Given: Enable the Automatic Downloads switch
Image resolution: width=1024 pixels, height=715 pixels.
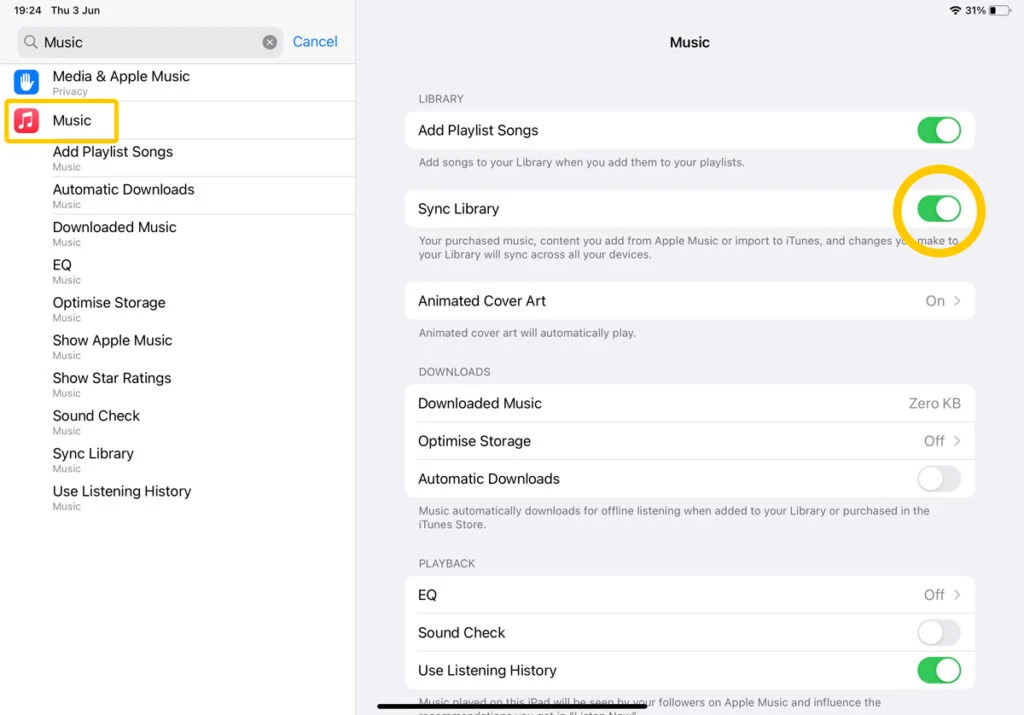Looking at the screenshot, I should 938,479.
